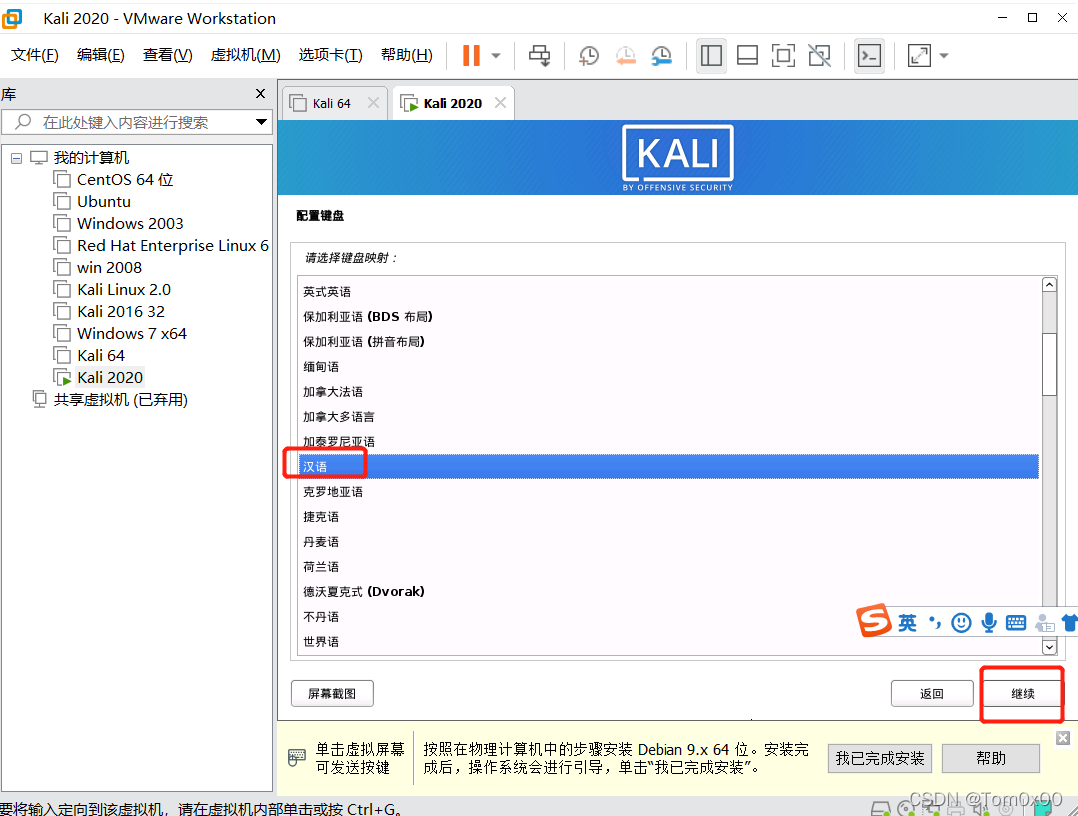Revert to the previous snapshot

pos(626,56)
